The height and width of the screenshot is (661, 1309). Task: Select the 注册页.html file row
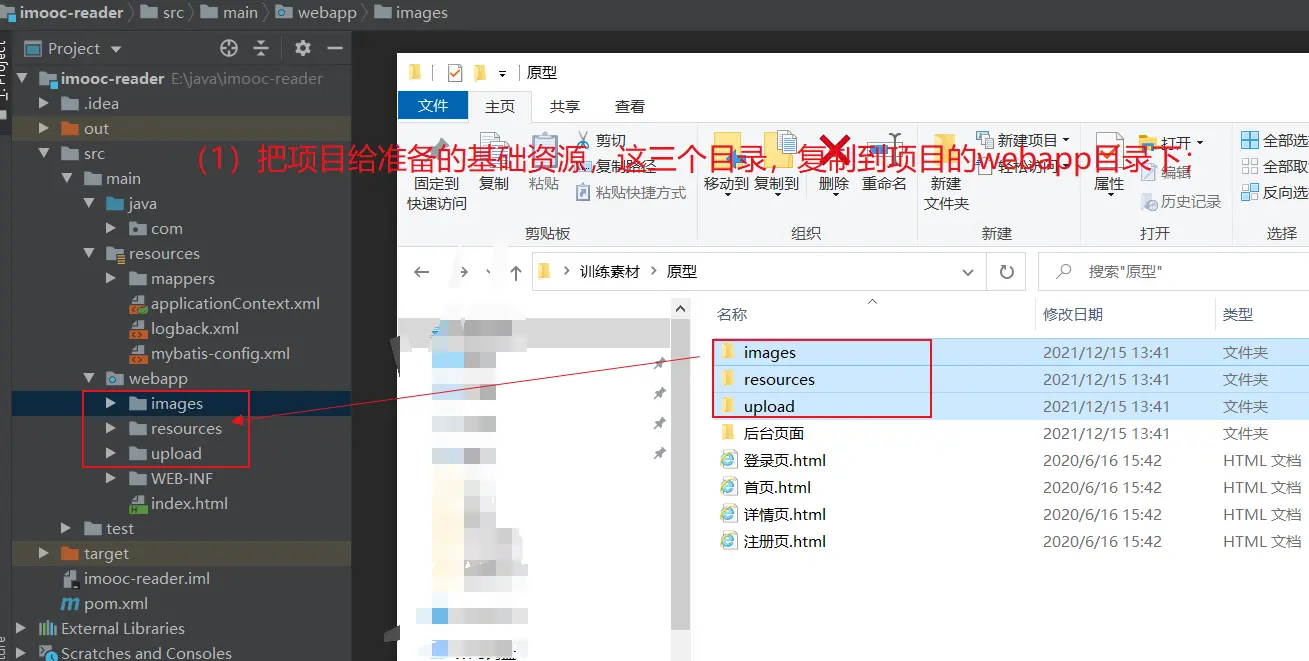tap(1010, 541)
